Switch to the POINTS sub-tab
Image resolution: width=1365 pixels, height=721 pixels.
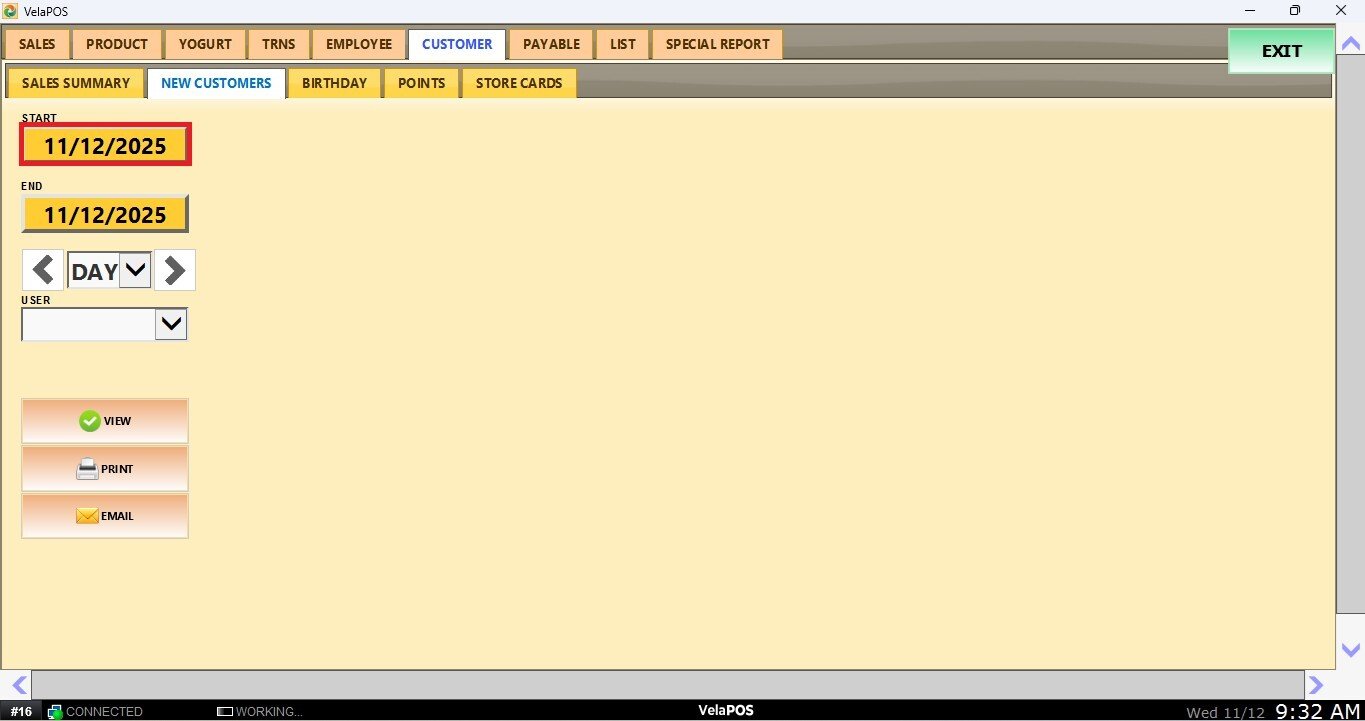pyautogui.click(x=421, y=83)
